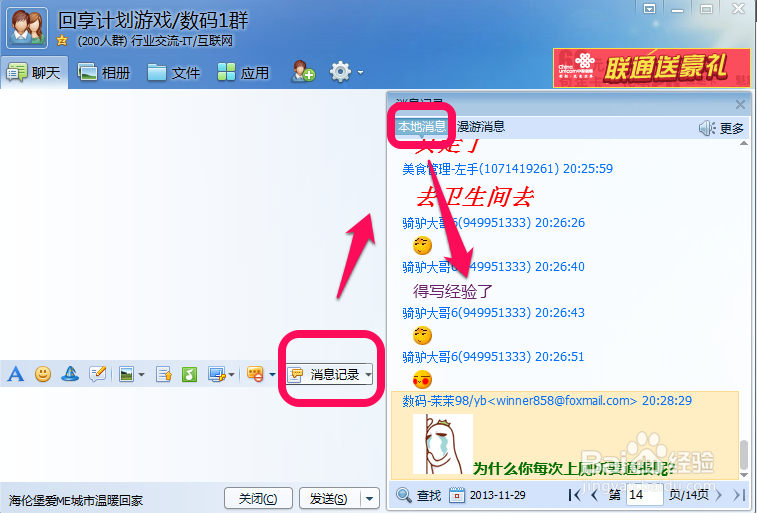Click the 联通送豪礼 advertisement banner
Image resolution: width=757 pixels, height=513 pixels.
click(x=651, y=68)
